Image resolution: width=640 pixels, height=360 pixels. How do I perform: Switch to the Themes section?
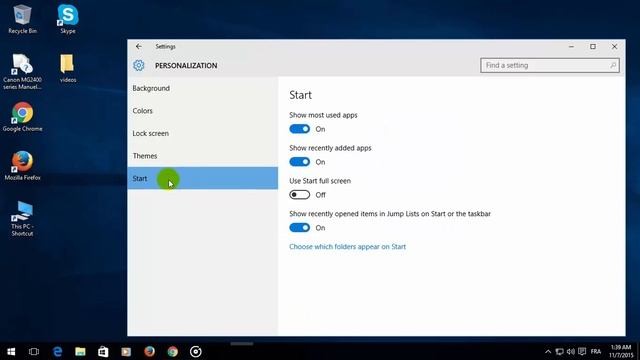(203, 156)
